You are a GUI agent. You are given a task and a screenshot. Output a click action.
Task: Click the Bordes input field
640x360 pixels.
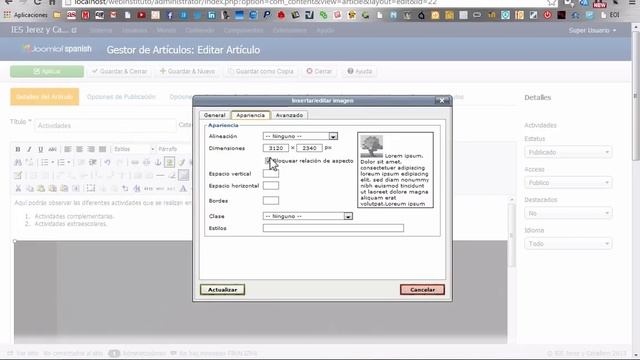click(271, 200)
